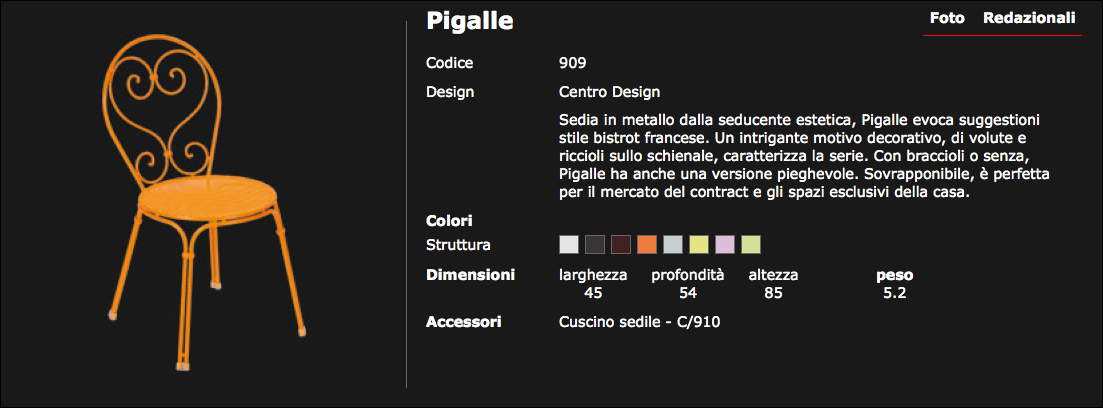
Task: Pick the yellow structure color swatch
Action: (699, 245)
